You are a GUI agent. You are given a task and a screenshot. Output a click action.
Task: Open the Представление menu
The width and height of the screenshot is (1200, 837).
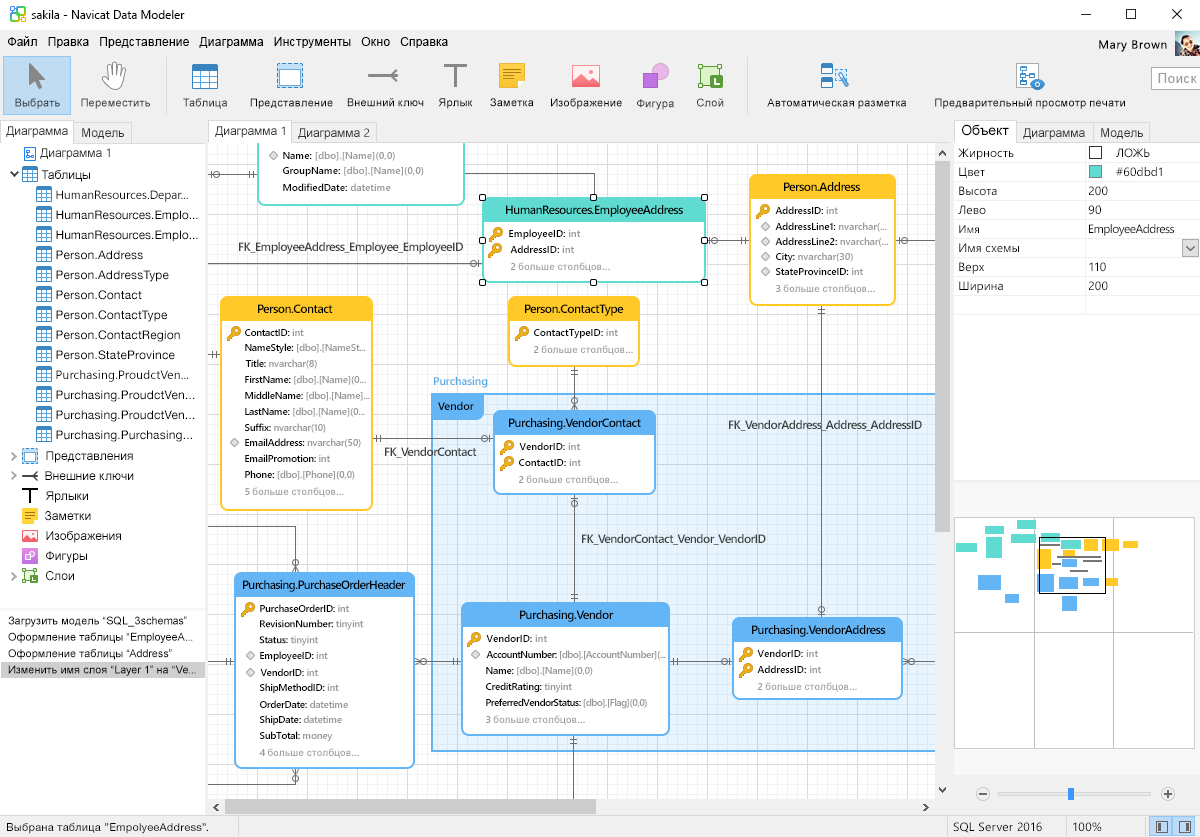coord(144,42)
